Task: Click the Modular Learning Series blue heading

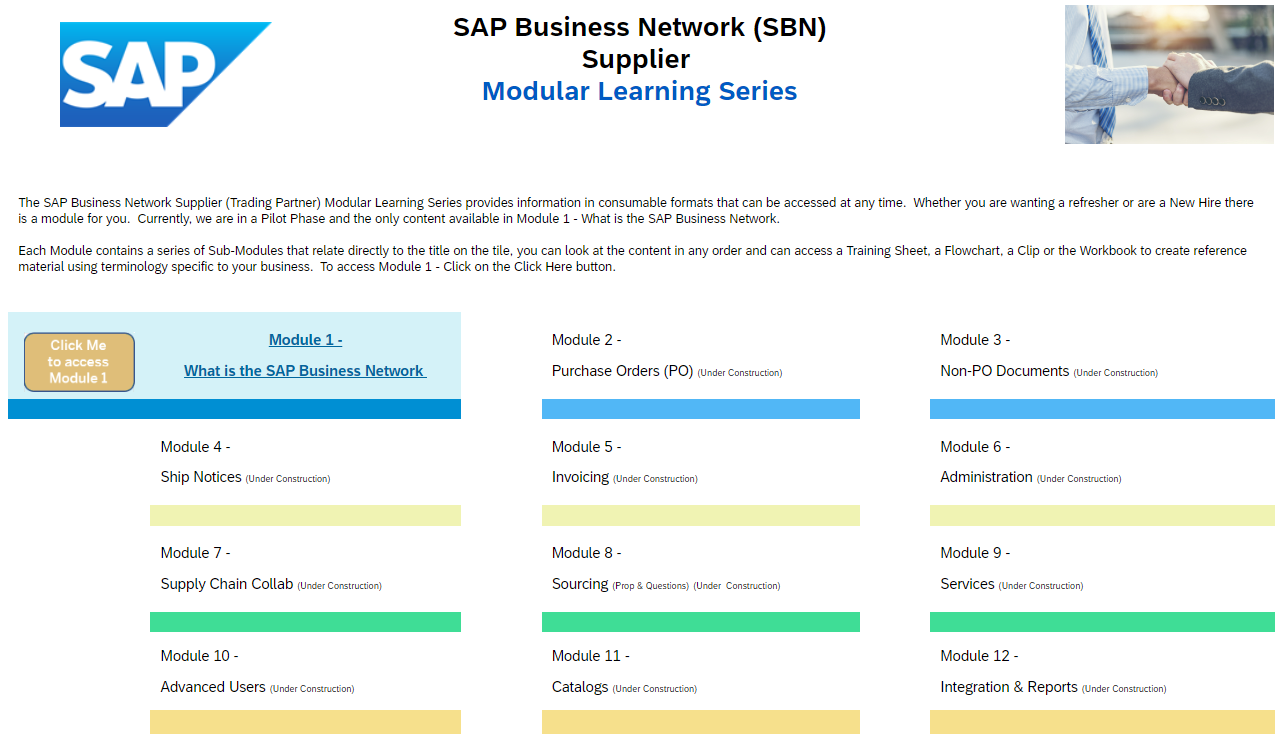Action: pos(639,91)
